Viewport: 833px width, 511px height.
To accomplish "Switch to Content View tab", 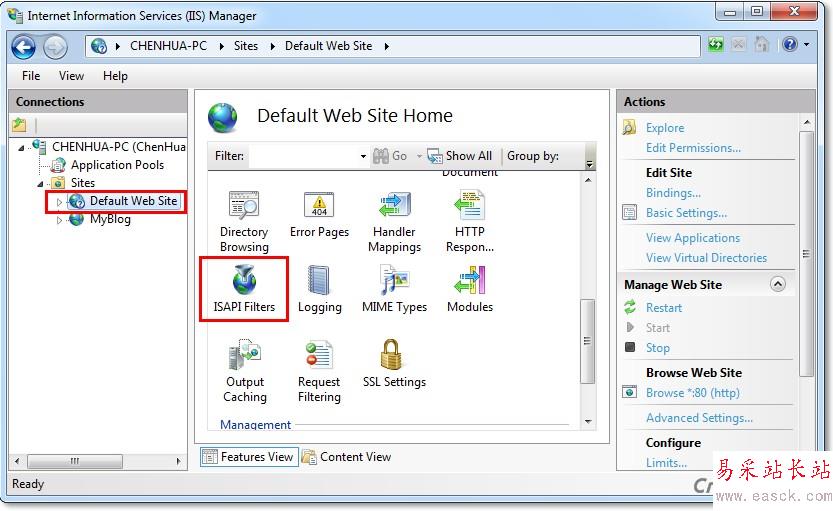I will tap(347, 457).
